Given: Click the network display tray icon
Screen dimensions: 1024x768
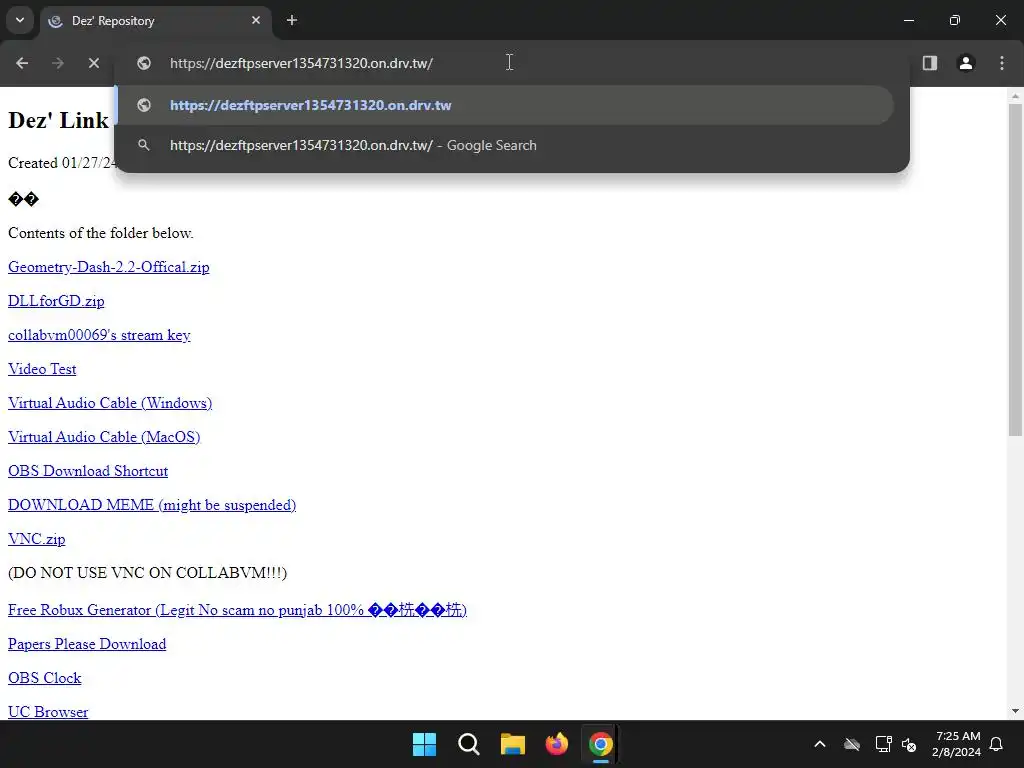Looking at the screenshot, I should pyautogui.click(x=883, y=744).
